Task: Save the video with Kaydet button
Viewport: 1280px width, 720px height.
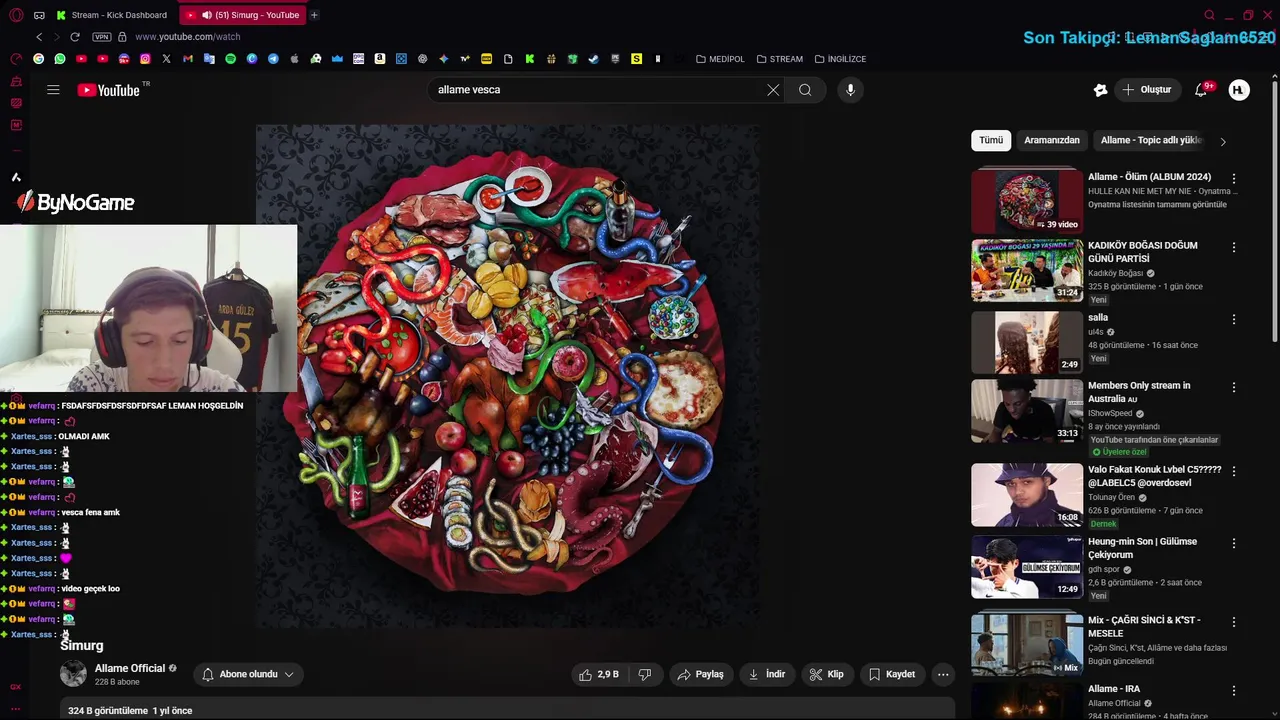Action: [x=891, y=675]
